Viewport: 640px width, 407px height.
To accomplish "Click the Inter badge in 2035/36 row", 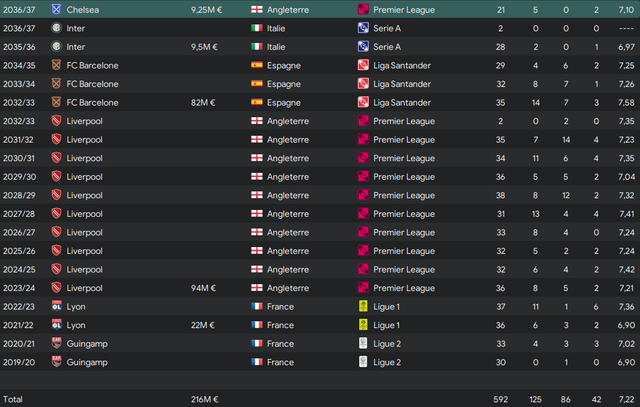I will [56, 47].
